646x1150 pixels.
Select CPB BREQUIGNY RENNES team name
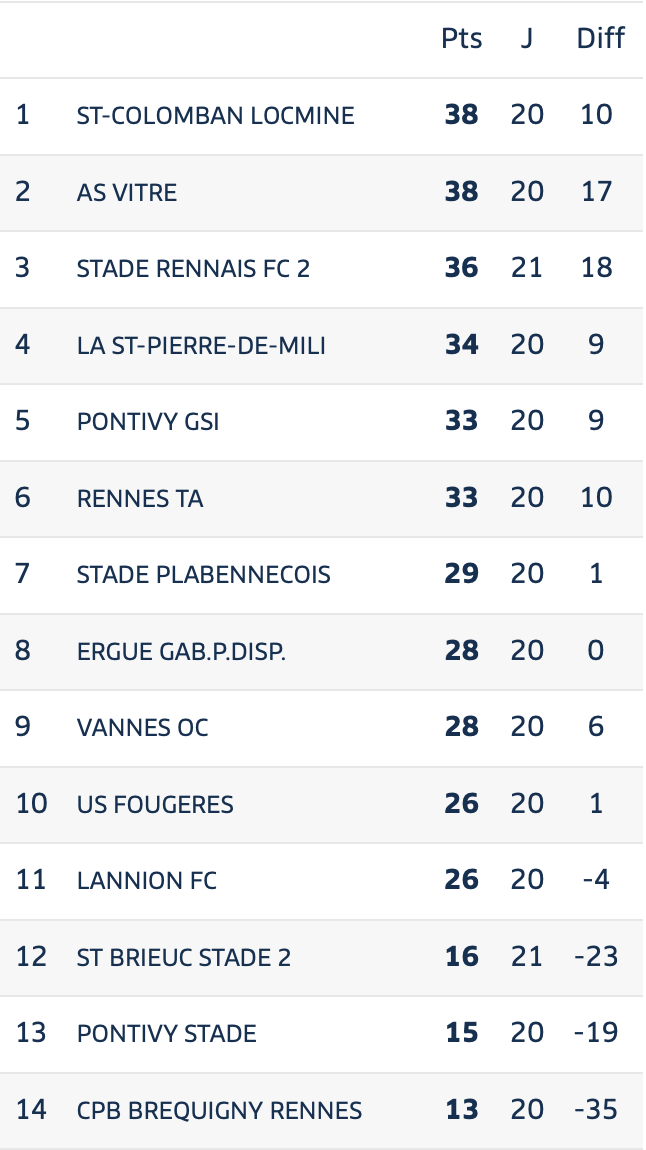click(x=219, y=1110)
